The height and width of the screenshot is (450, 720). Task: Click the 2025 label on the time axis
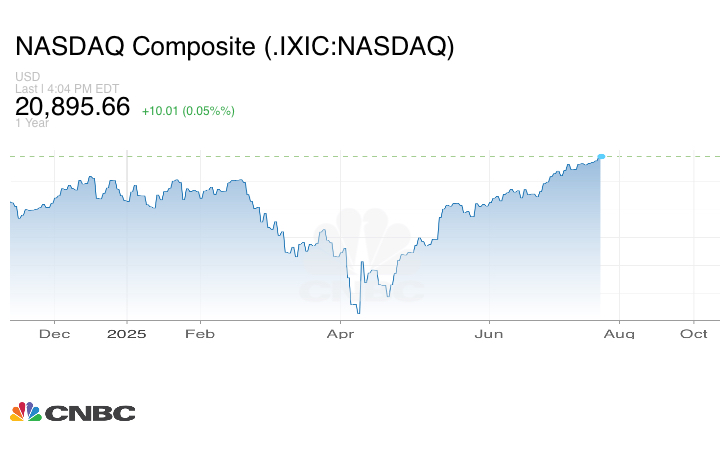point(127,333)
